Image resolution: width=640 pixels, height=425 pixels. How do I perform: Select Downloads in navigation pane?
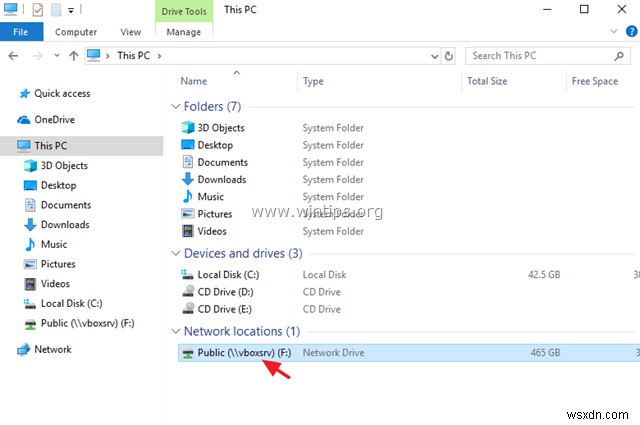[57, 225]
